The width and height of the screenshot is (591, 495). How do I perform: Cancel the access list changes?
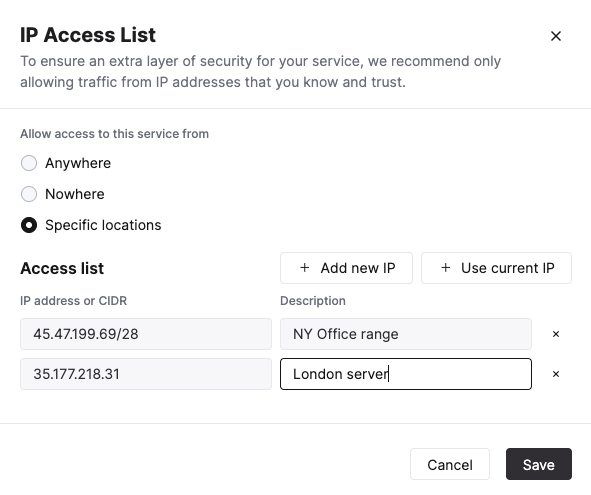(450, 464)
